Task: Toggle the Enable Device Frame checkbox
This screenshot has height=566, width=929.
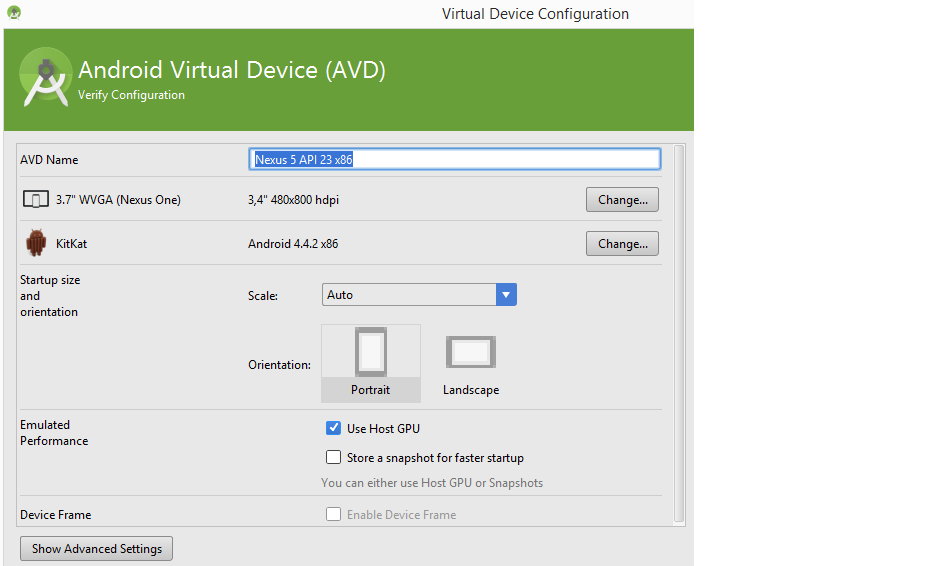Action: (x=334, y=514)
